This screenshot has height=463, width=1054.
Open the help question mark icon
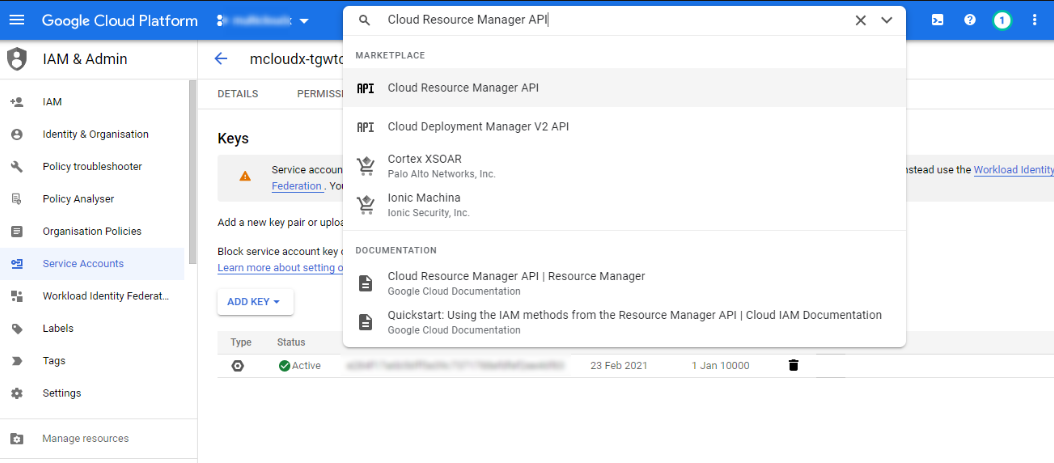969,20
